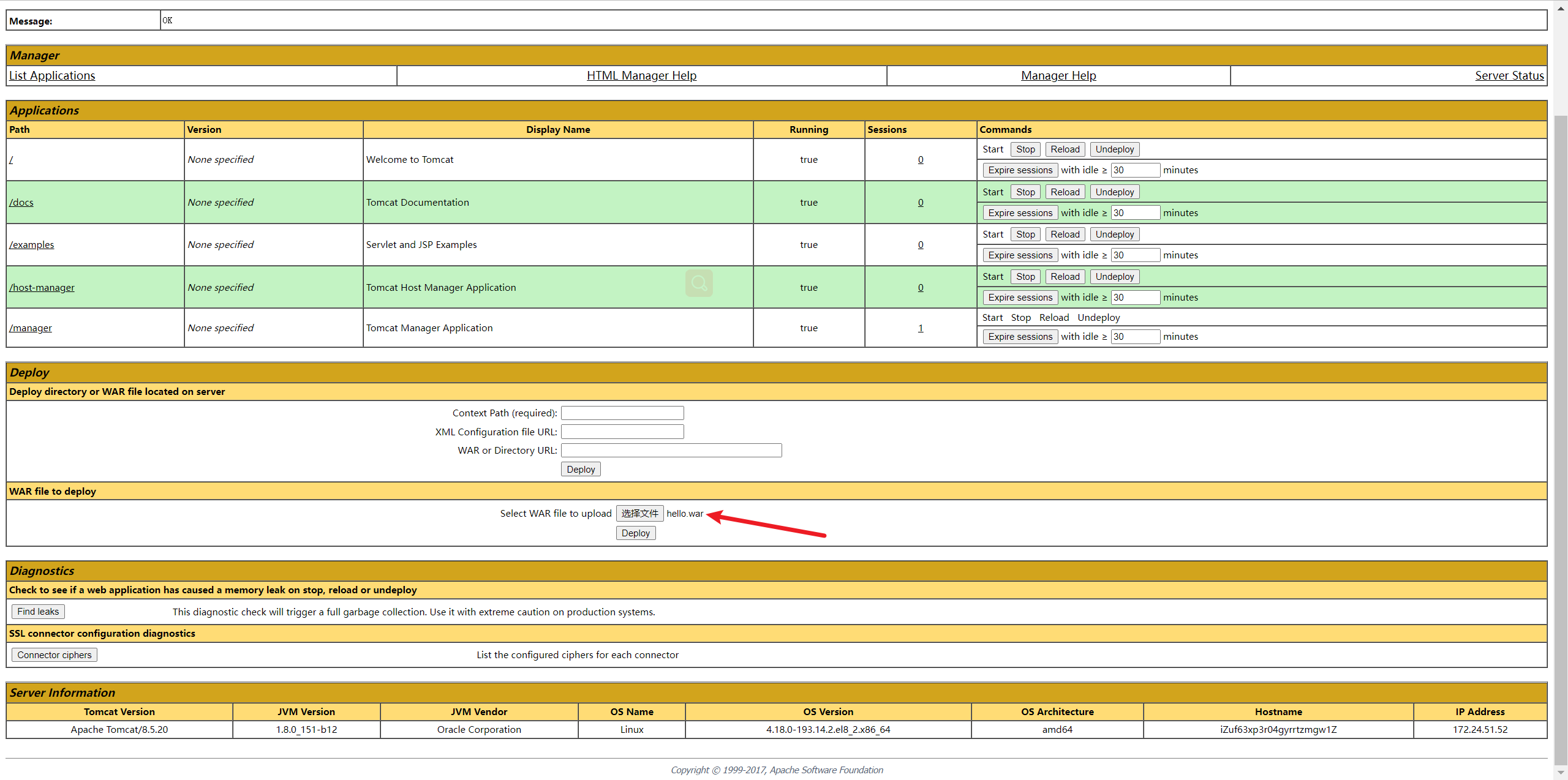View the 1 session of /manager
Screen dimensions: 1568x780
pyautogui.click(x=921, y=328)
